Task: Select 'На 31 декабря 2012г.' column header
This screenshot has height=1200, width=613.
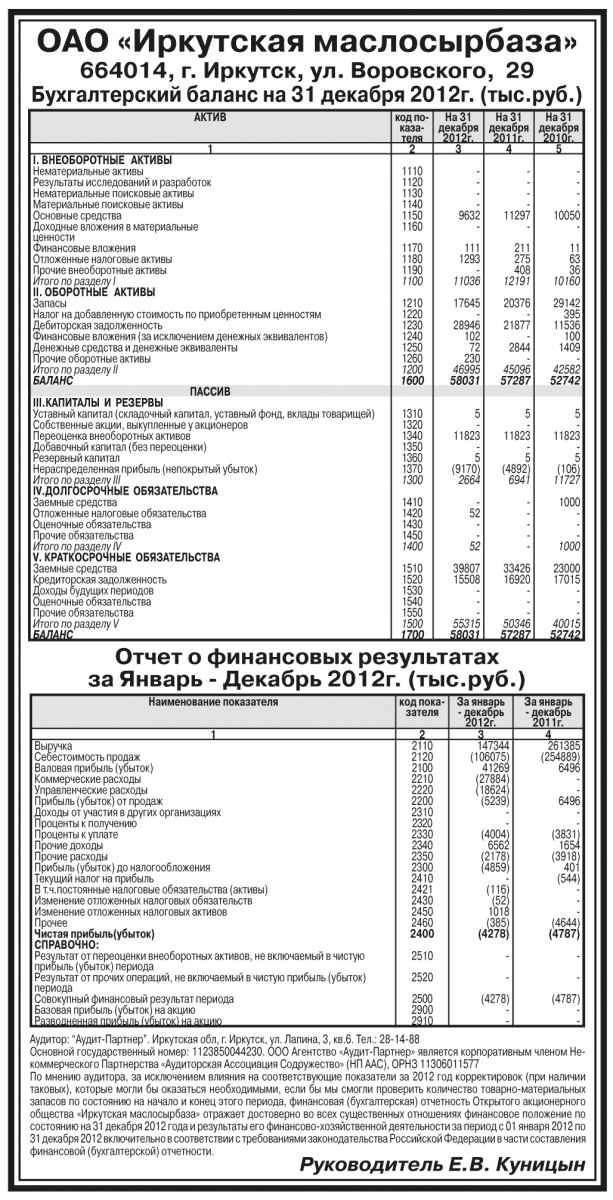Action: tap(457, 128)
